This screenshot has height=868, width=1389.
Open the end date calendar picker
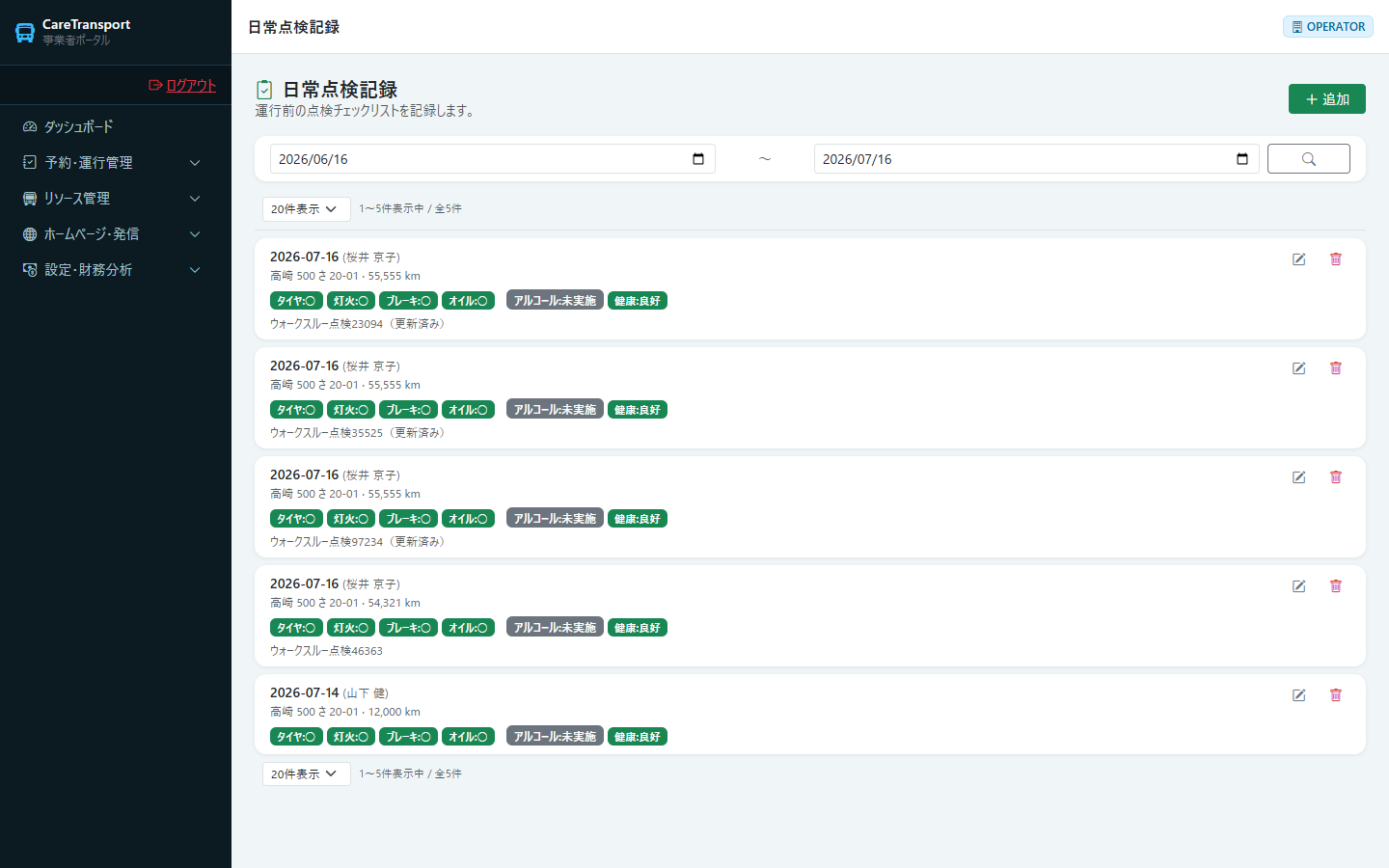1242,159
